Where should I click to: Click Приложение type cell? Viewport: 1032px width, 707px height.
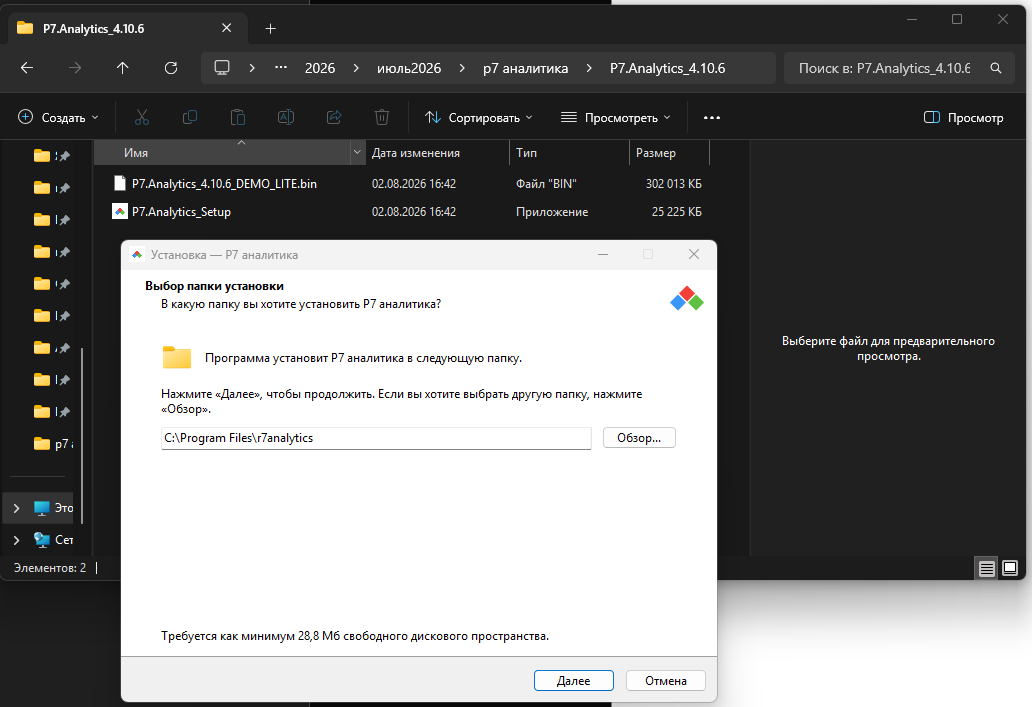click(552, 212)
